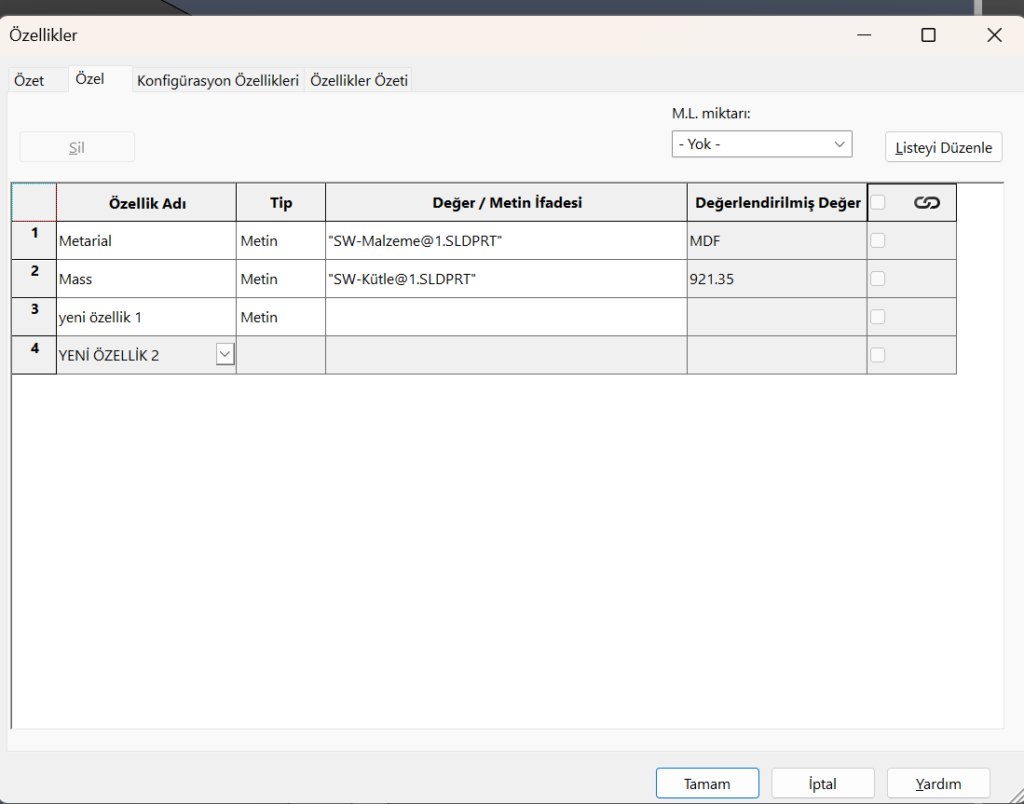The image size is (1024, 804).
Task: Open the Konfigürasyon Özellikleri tab
Action: (218, 81)
